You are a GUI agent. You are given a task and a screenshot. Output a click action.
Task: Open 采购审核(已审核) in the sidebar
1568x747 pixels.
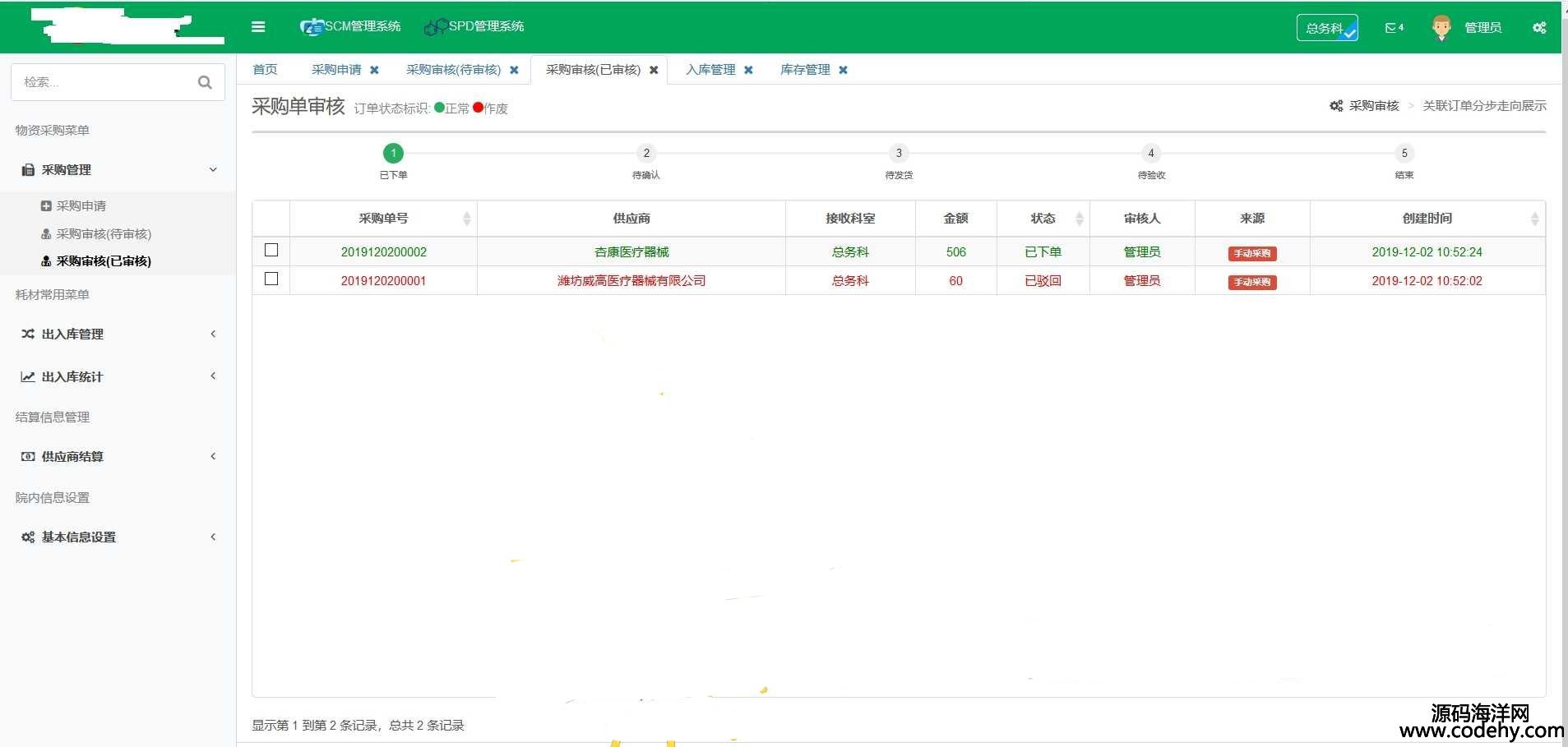pos(104,261)
